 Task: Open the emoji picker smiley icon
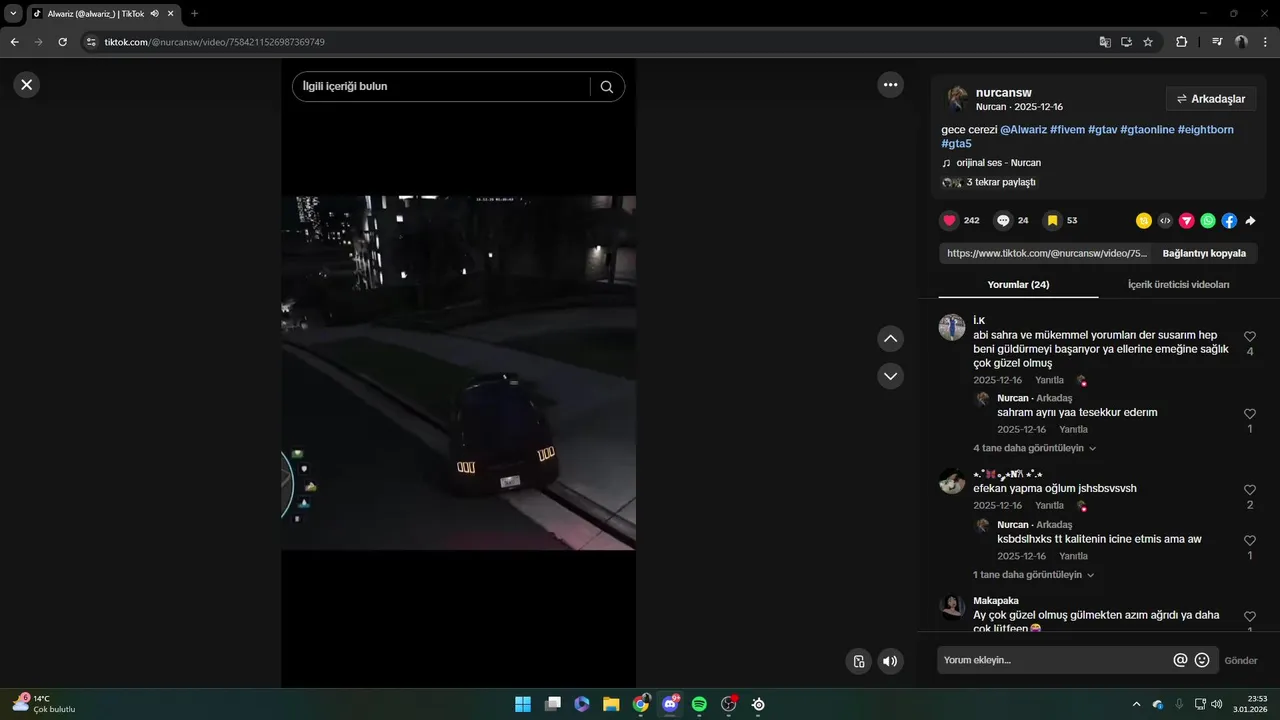(x=1202, y=660)
